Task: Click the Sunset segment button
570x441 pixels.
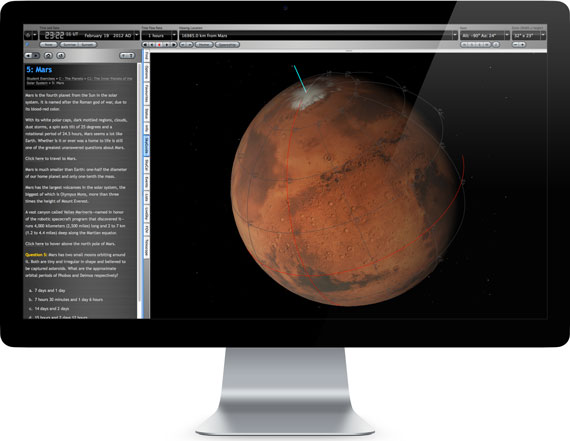Action: pyautogui.click(x=88, y=44)
